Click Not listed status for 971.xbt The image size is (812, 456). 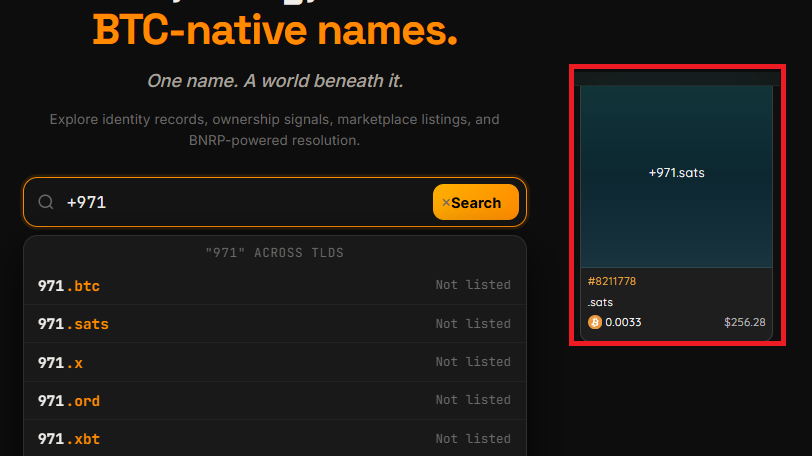pos(473,438)
